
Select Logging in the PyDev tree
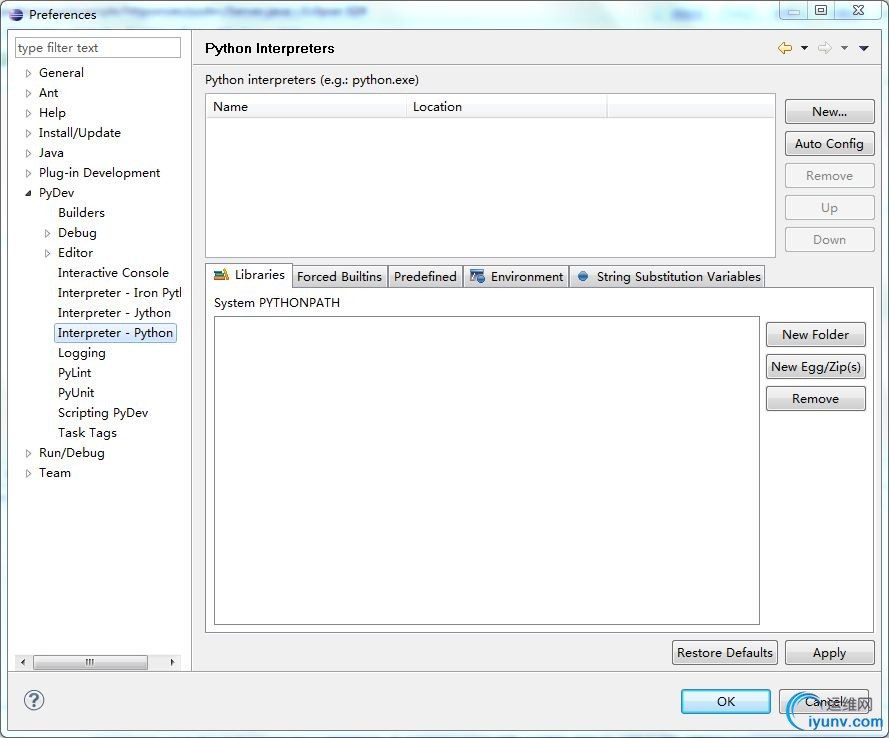click(x=82, y=353)
